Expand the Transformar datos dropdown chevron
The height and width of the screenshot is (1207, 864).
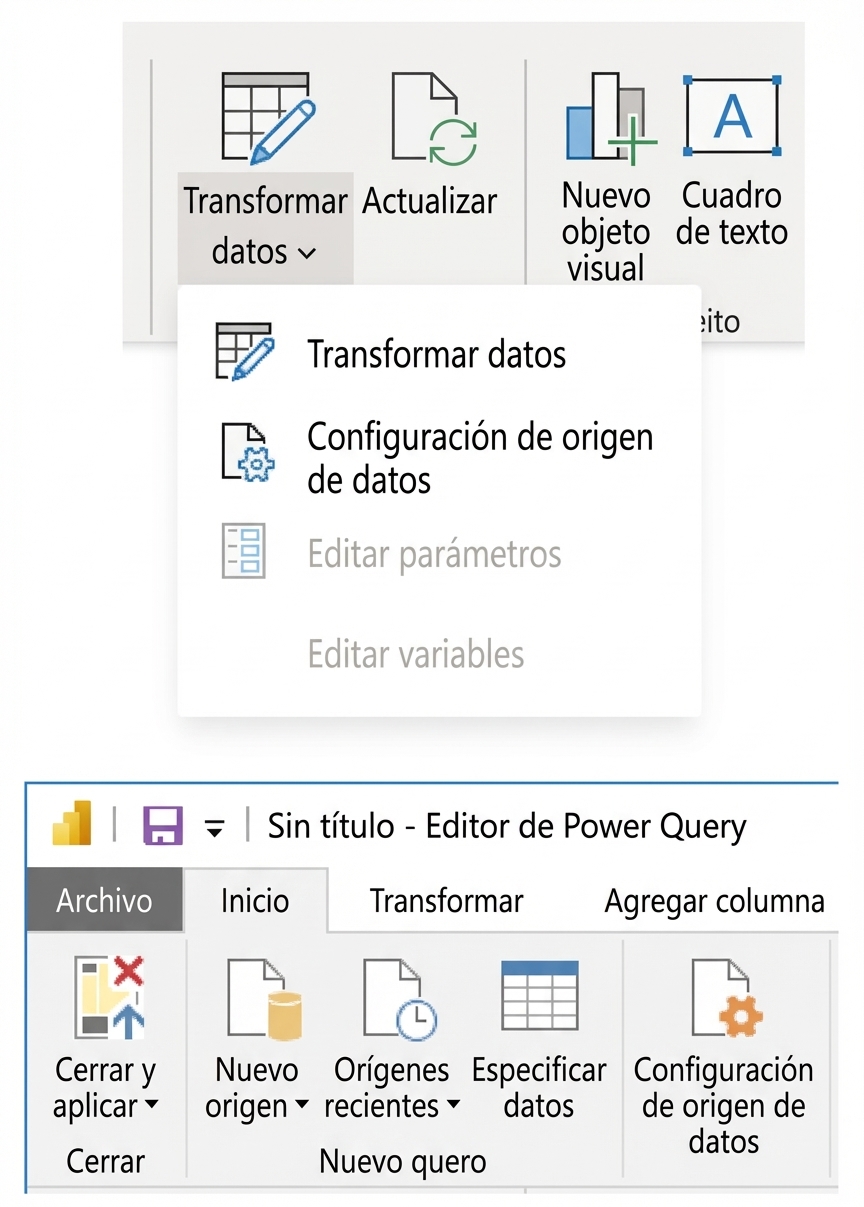307,253
